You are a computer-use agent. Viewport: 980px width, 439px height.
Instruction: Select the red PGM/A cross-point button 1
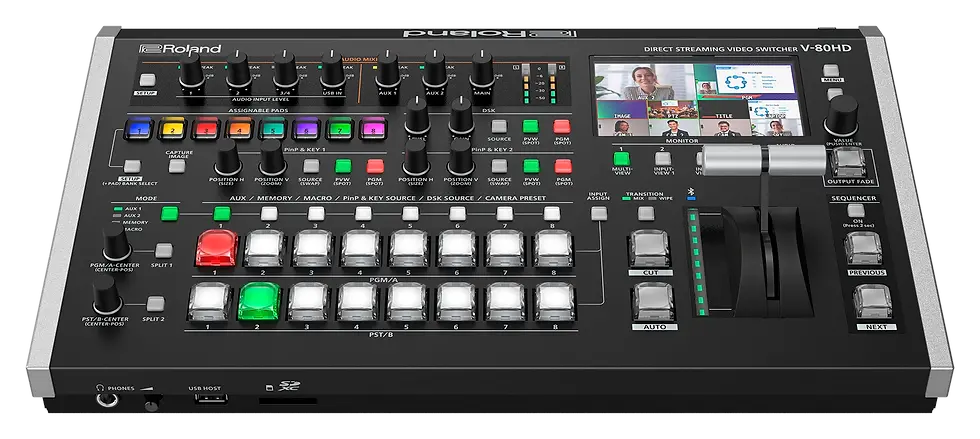click(217, 248)
